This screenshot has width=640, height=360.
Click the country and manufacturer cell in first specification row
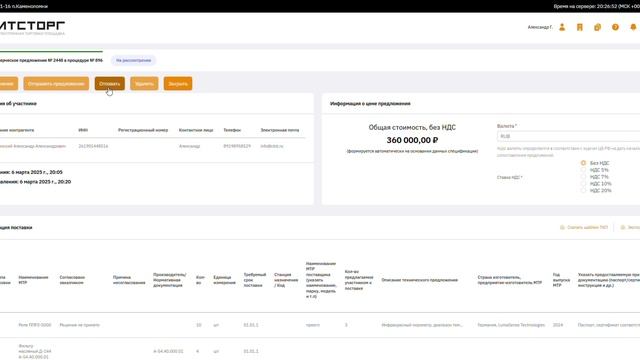click(x=511, y=325)
